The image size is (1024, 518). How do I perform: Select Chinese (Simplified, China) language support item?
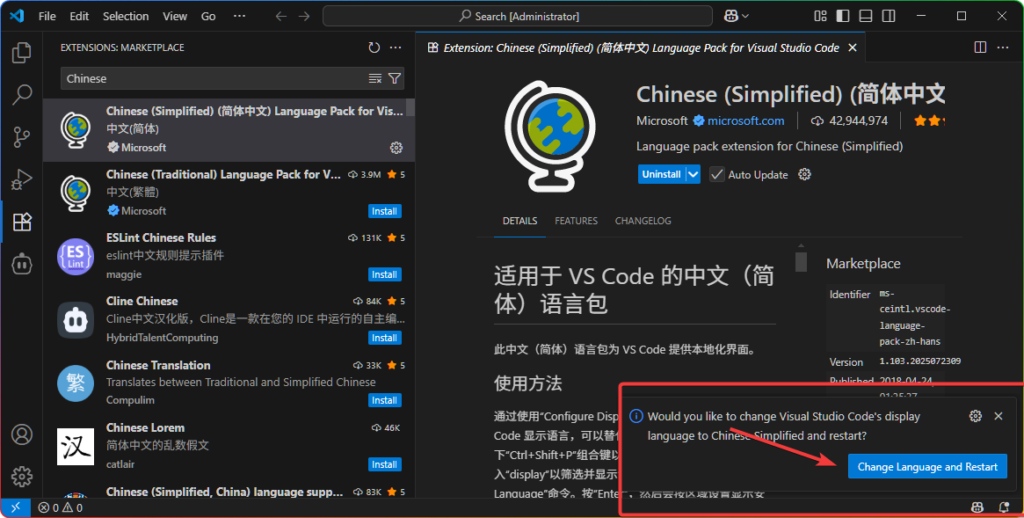(x=229, y=493)
